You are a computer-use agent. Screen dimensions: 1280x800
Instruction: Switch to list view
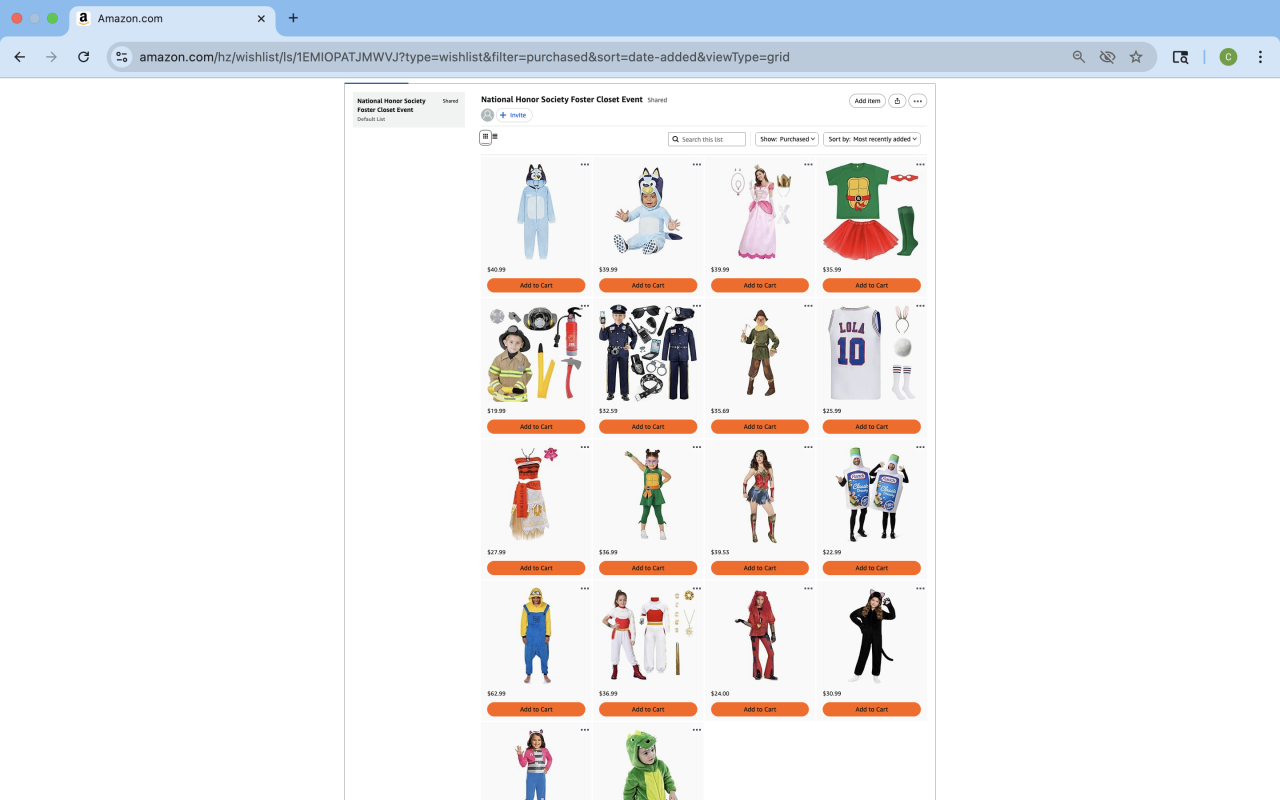(x=495, y=137)
